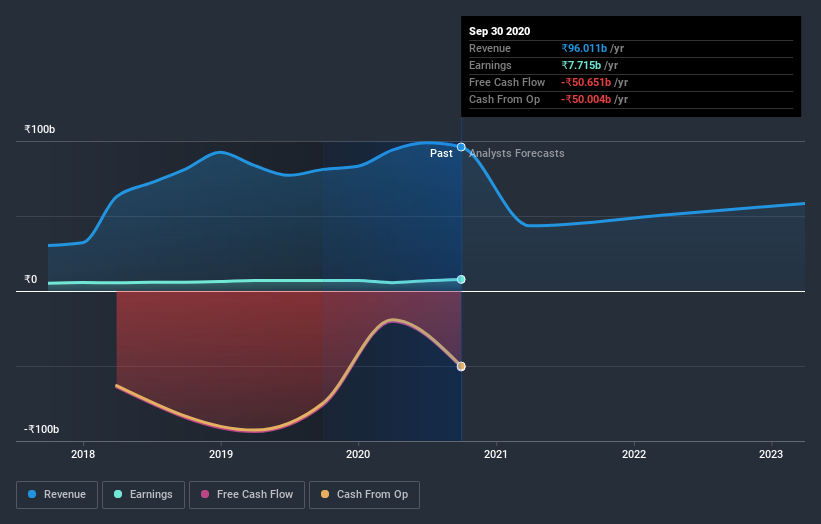
Task: Click the 'Analysts Forecasts' label
Action: pyautogui.click(x=517, y=153)
